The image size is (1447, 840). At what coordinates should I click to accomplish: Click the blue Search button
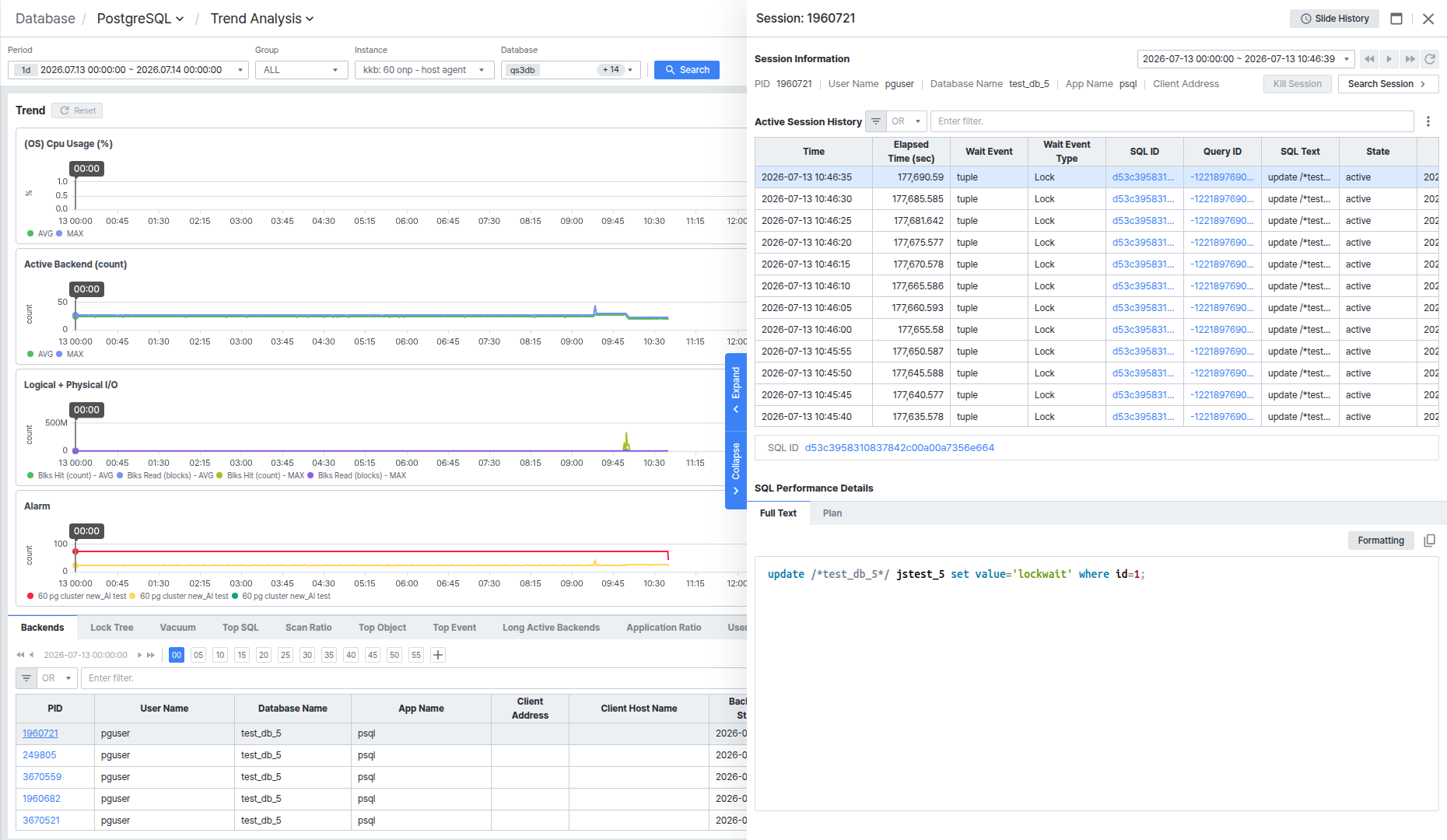click(687, 70)
